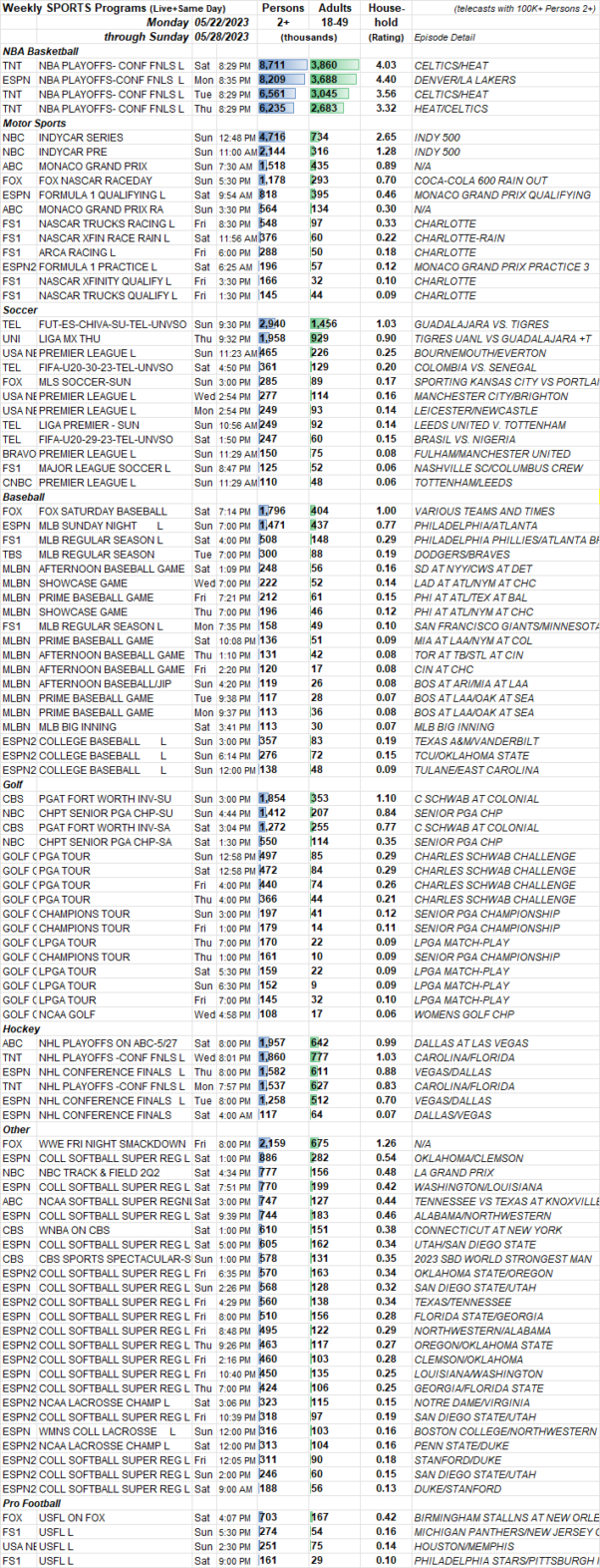
Task: Select the 'FOX SATURDAY BASEBALL' program
Action: tap(103, 512)
